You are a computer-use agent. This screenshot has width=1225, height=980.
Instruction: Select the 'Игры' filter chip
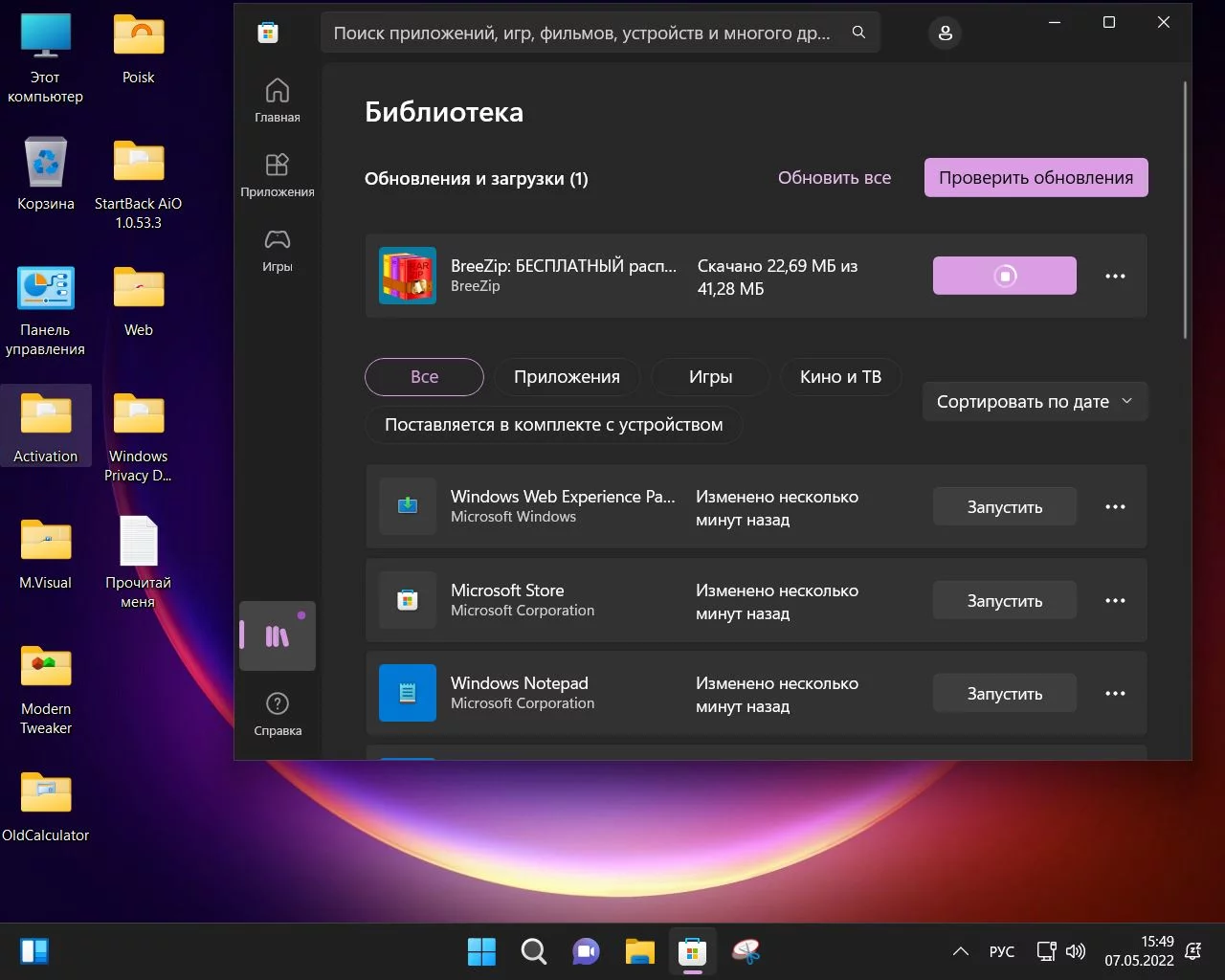coord(710,377)
